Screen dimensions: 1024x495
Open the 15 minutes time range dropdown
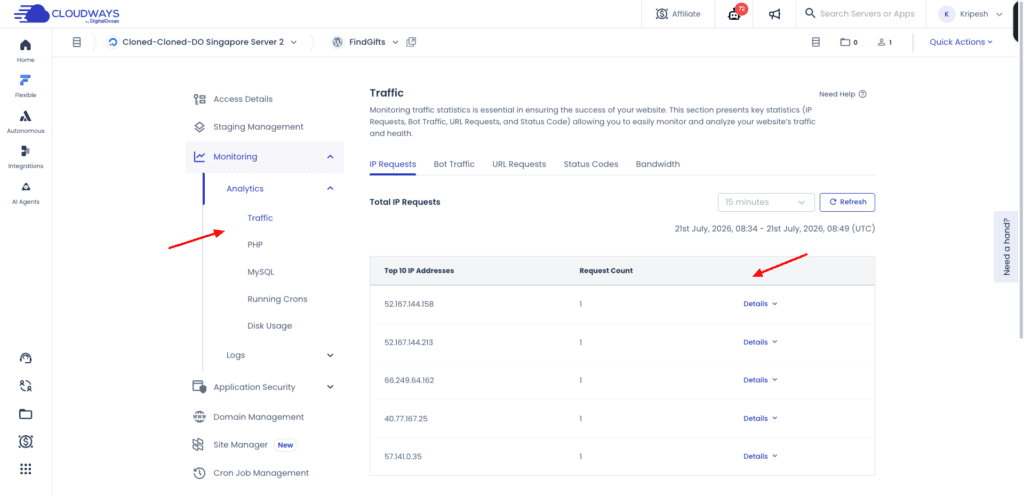click(x=766, y=202)
